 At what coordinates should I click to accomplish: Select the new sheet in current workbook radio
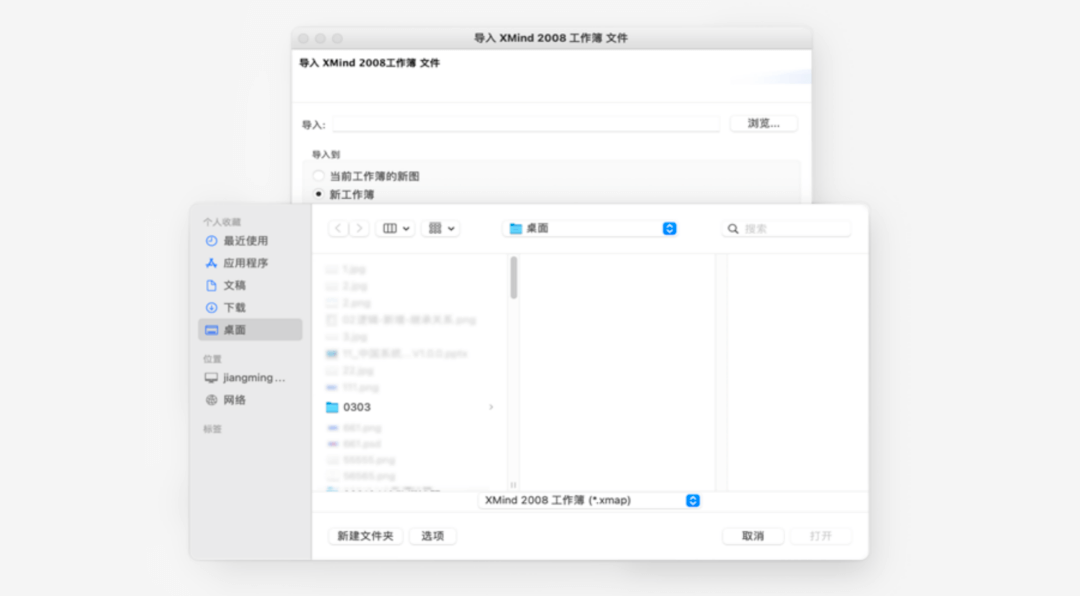(318, 176)
